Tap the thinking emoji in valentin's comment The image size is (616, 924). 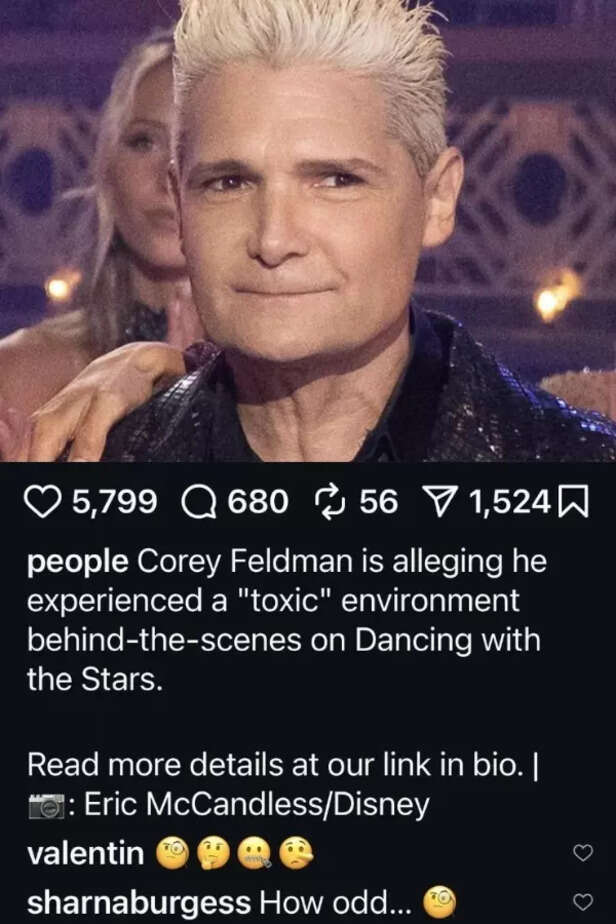pos(213,853)
